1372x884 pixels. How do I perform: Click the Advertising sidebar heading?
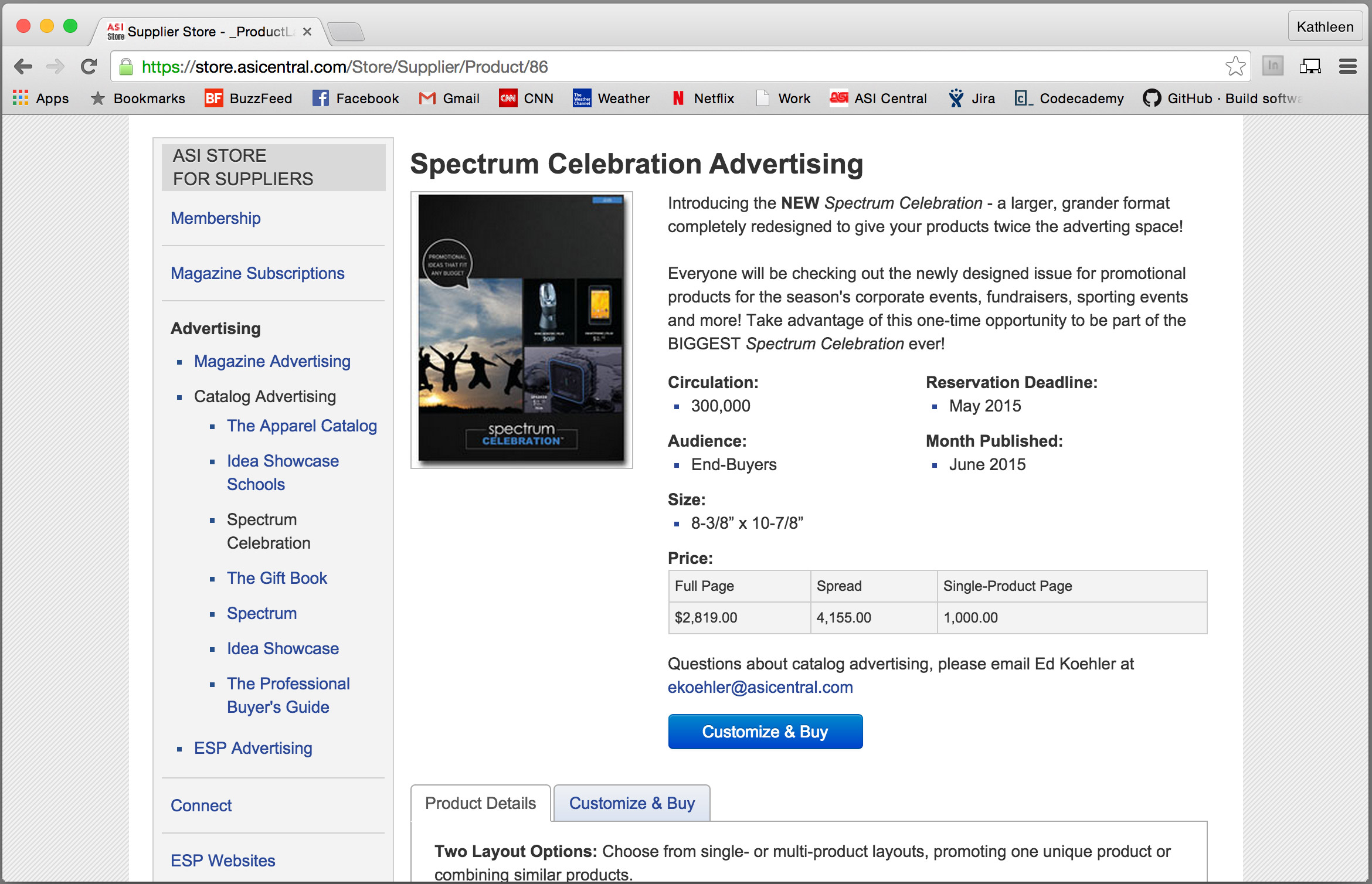click(x=216, y=328)
